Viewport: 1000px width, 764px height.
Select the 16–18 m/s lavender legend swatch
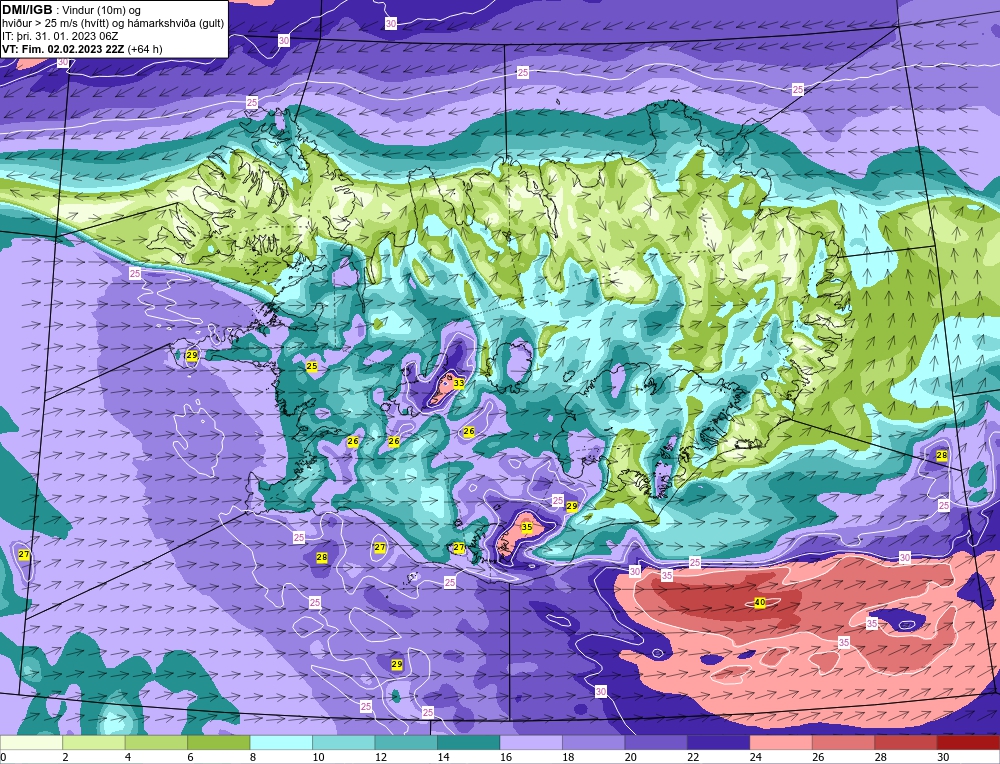[531, 742]
